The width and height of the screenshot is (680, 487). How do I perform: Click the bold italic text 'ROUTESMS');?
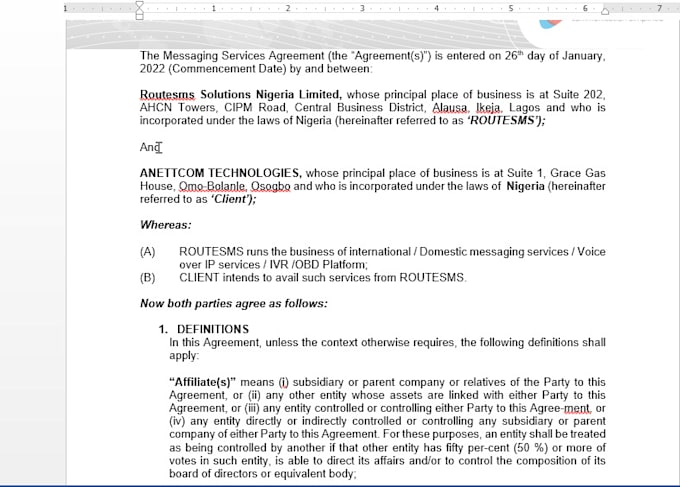(x=506, y=120)
